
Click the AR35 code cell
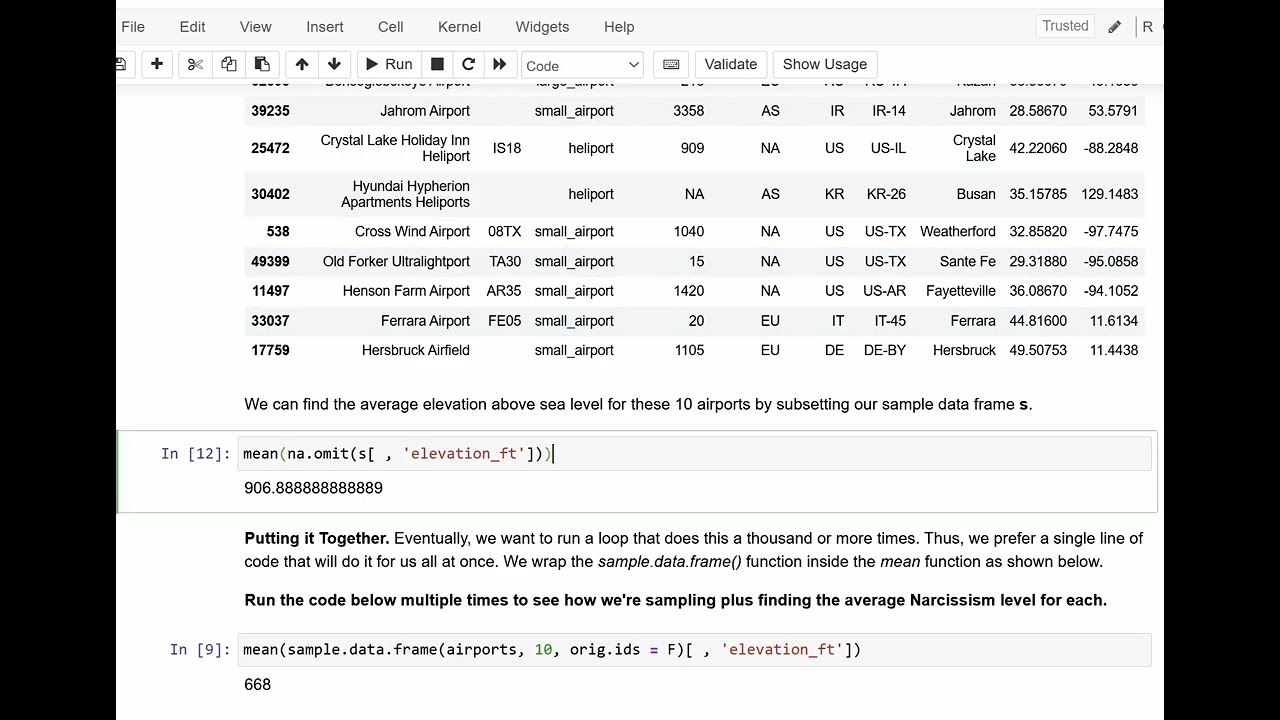504,291
